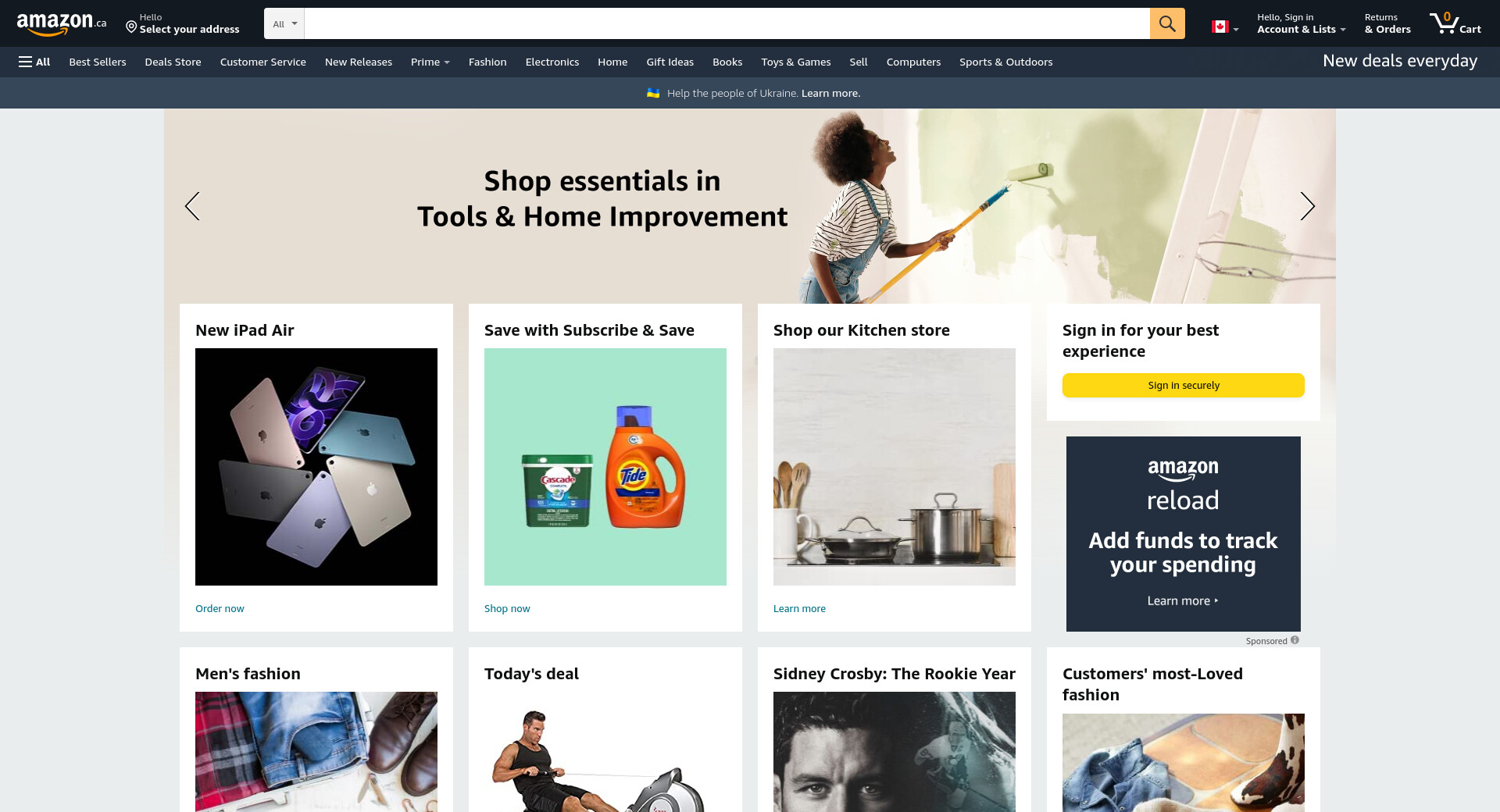Open the shopping cart icon
This screenshot has width=1500, height=812.
click(x=1455, y=23)
